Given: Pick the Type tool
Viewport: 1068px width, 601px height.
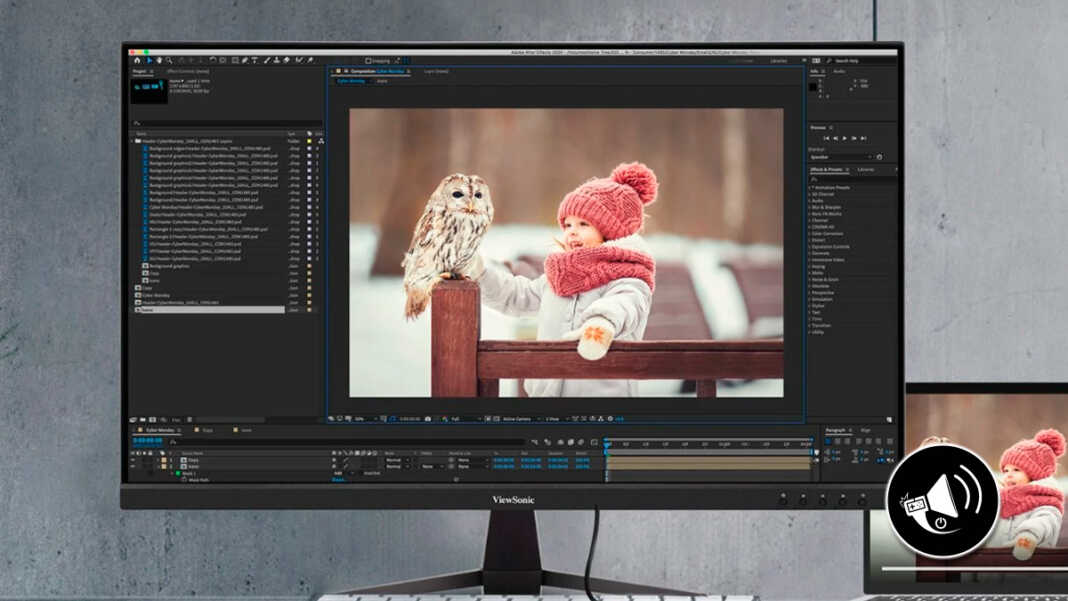Looking at the screenshot, I should [x=254, y=61].
